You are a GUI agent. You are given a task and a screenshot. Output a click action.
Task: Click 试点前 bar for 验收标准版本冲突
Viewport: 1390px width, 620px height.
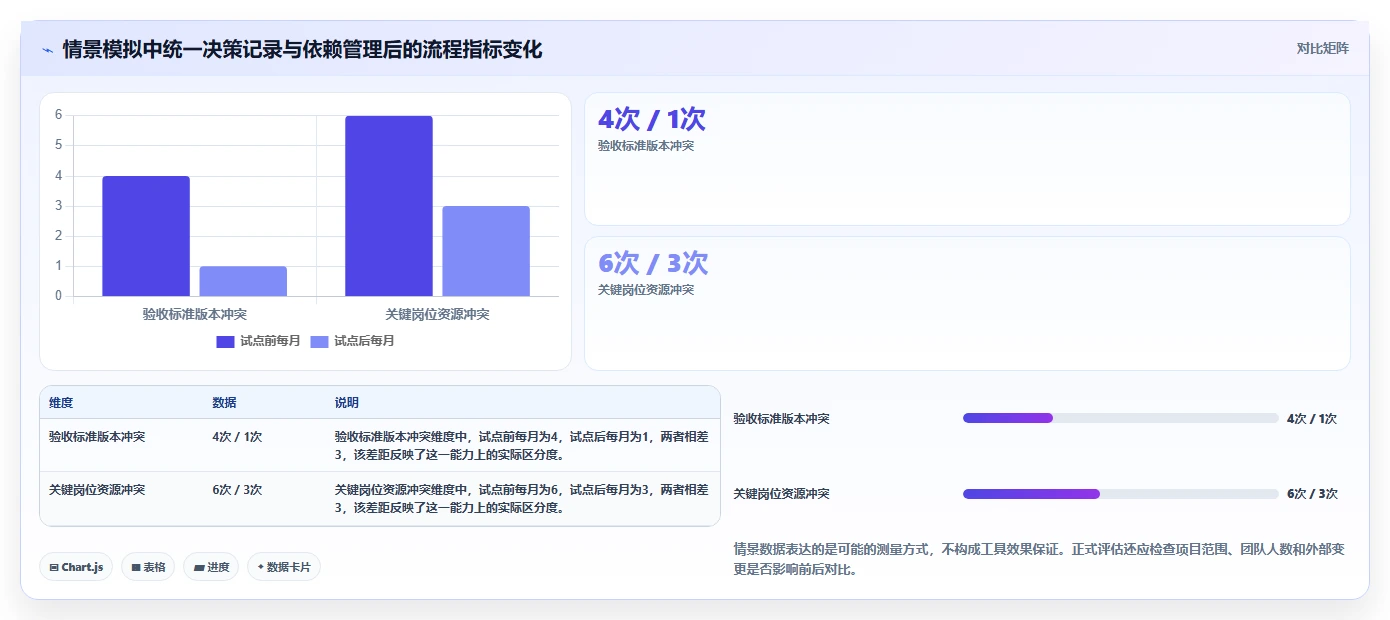click(x=146, y=236)
